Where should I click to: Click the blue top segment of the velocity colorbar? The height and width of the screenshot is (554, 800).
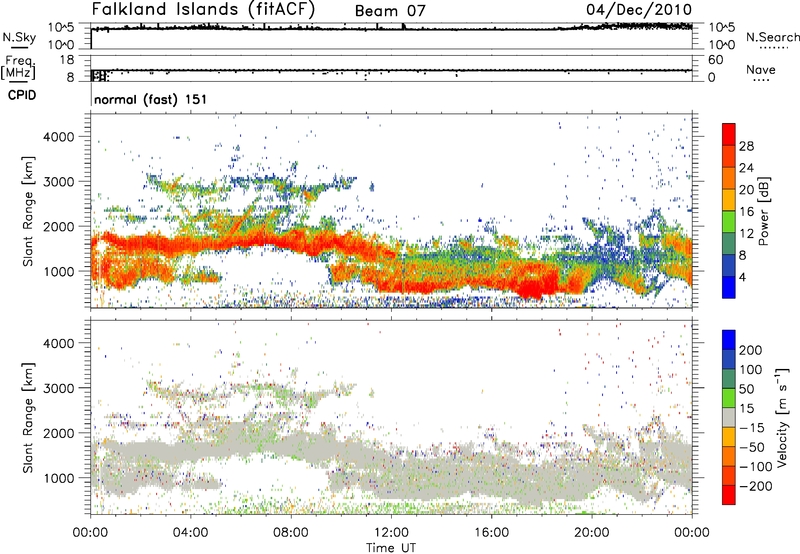[729, 340]
